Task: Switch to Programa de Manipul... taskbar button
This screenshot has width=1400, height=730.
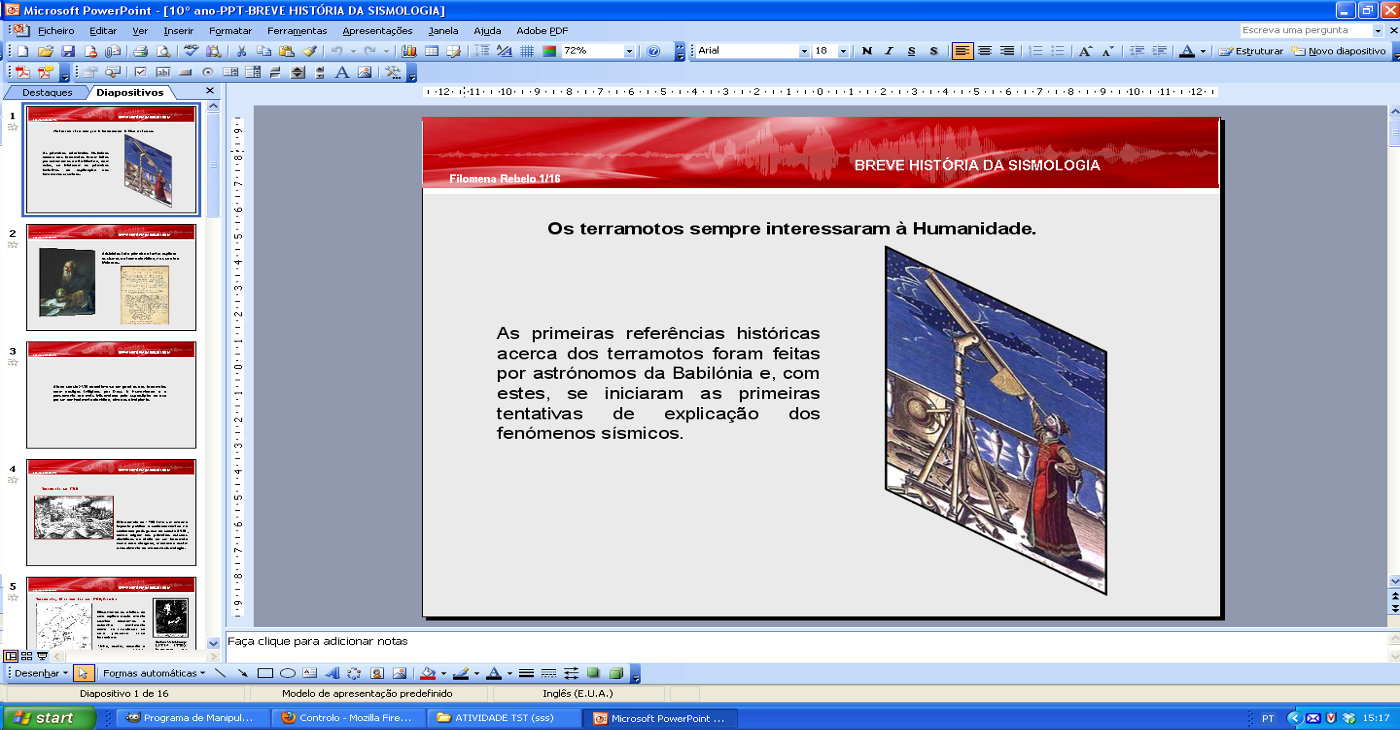Action: click(x=192, y=718)
